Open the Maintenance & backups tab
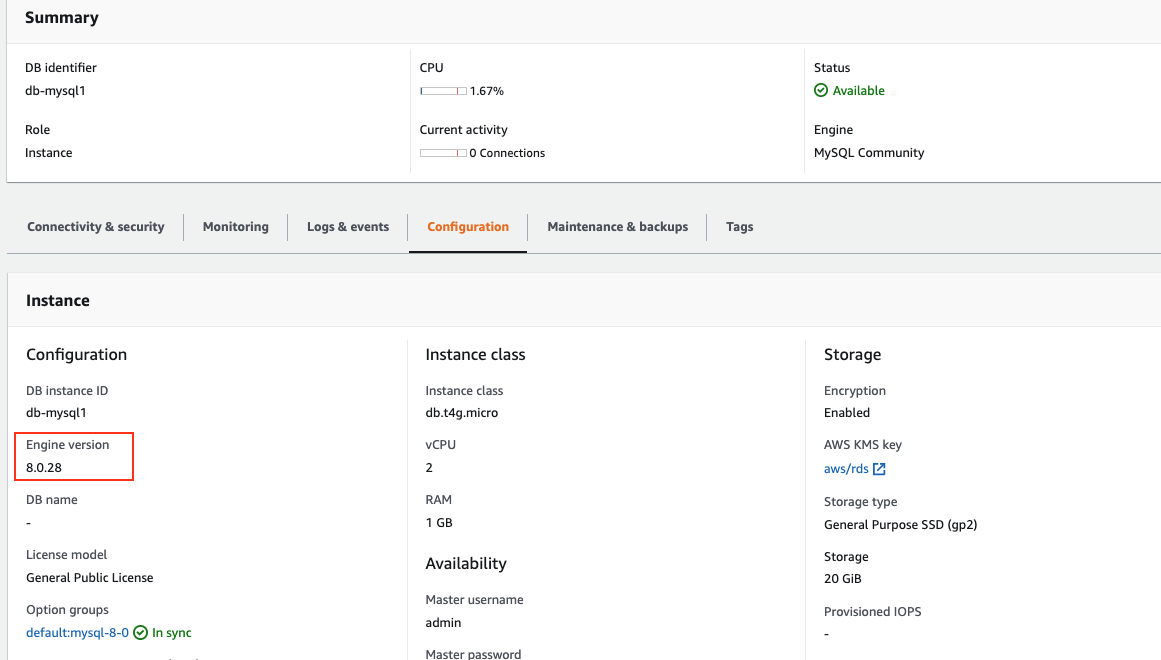Viewport: 1161px width, 660px height. point(617,227)
